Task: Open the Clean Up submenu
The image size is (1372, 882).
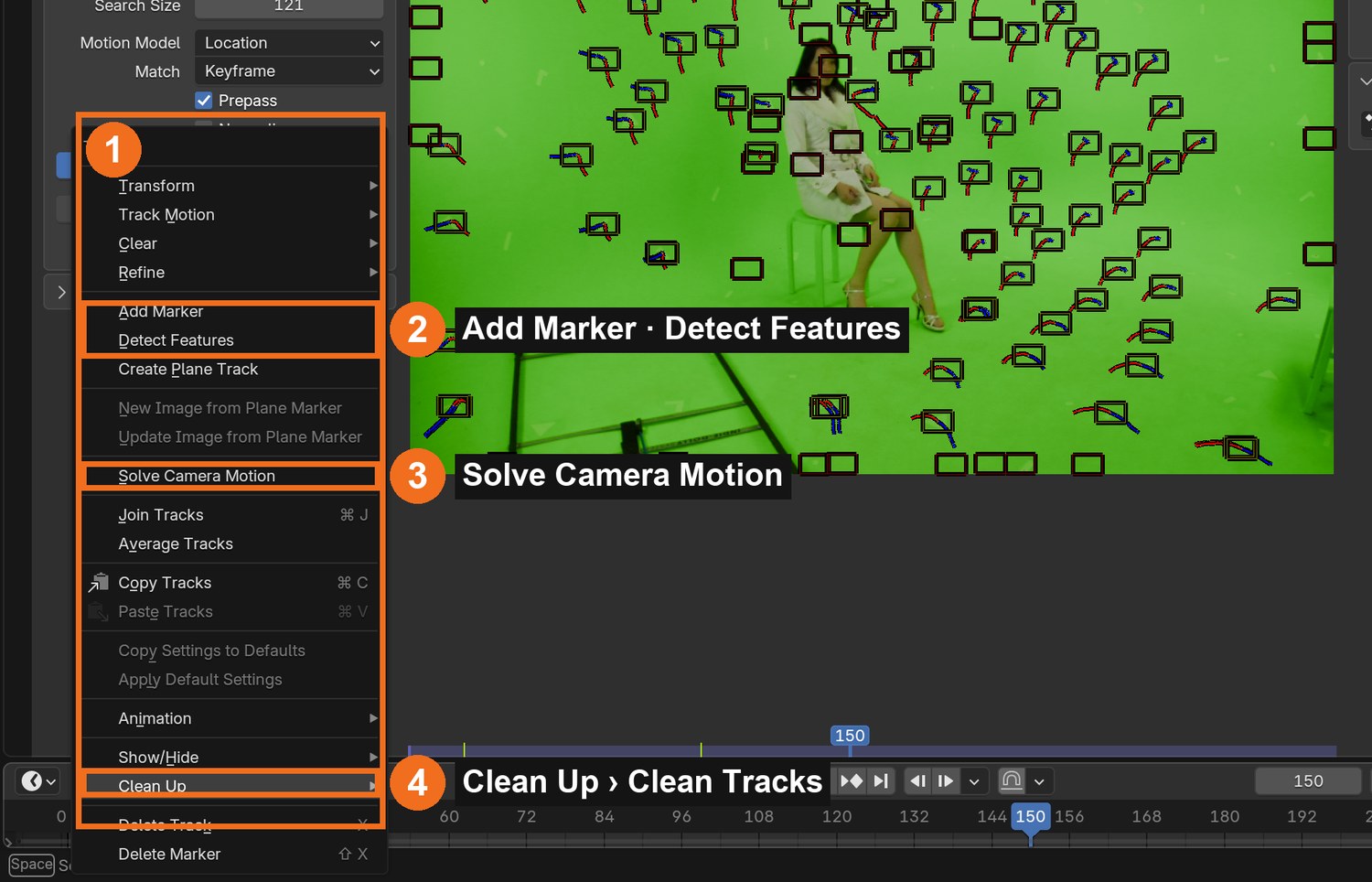Action: click(x=231, y=786)
